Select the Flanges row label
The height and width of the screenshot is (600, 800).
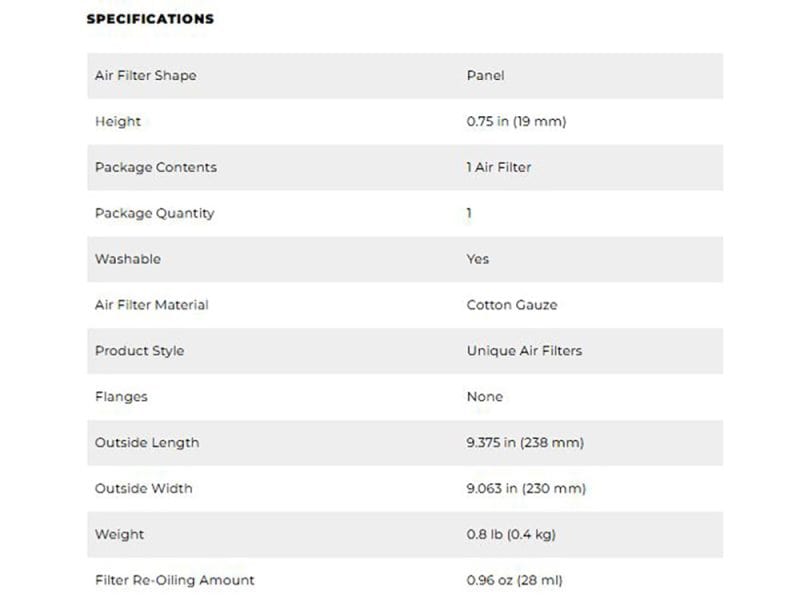pos(121,397)
